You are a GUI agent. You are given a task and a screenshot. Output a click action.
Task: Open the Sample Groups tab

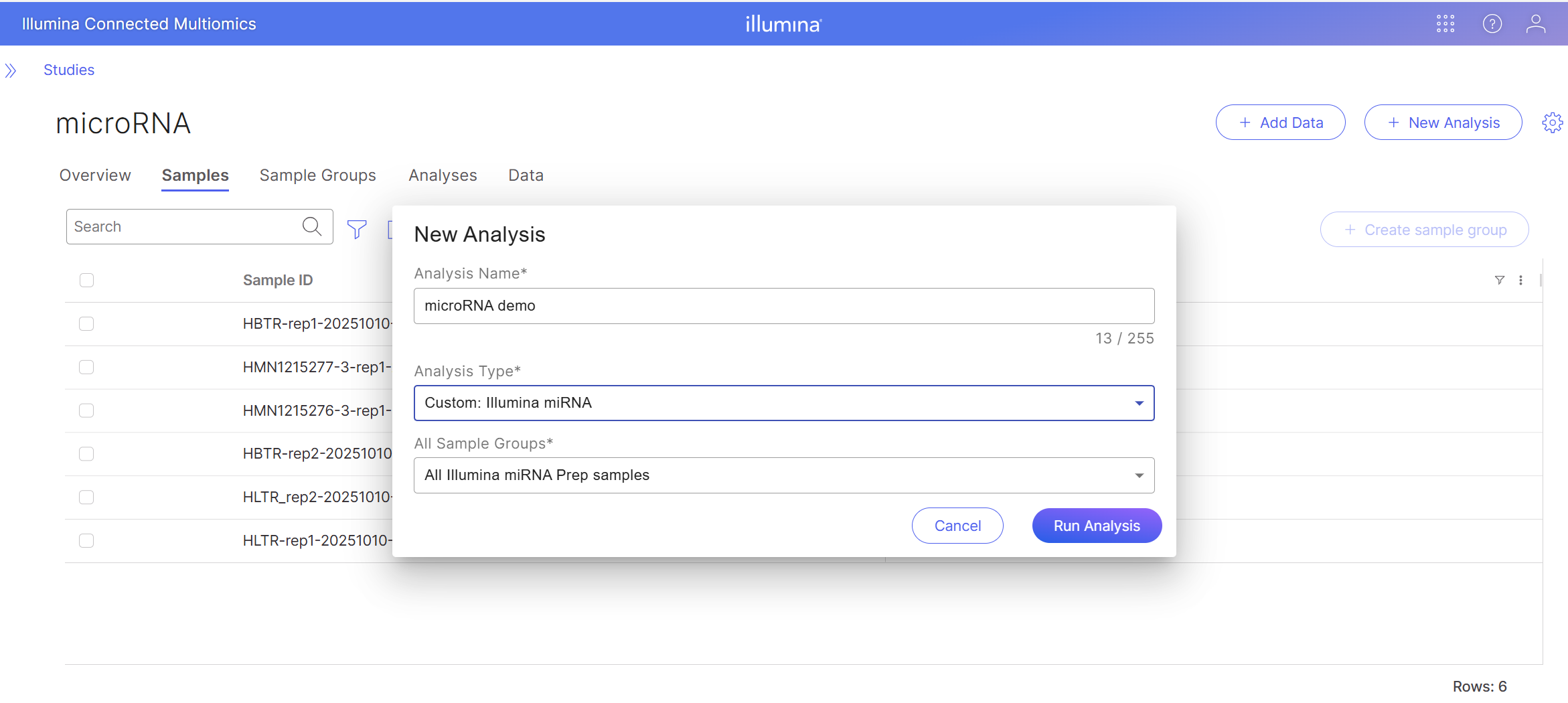[x=317, y=175]
